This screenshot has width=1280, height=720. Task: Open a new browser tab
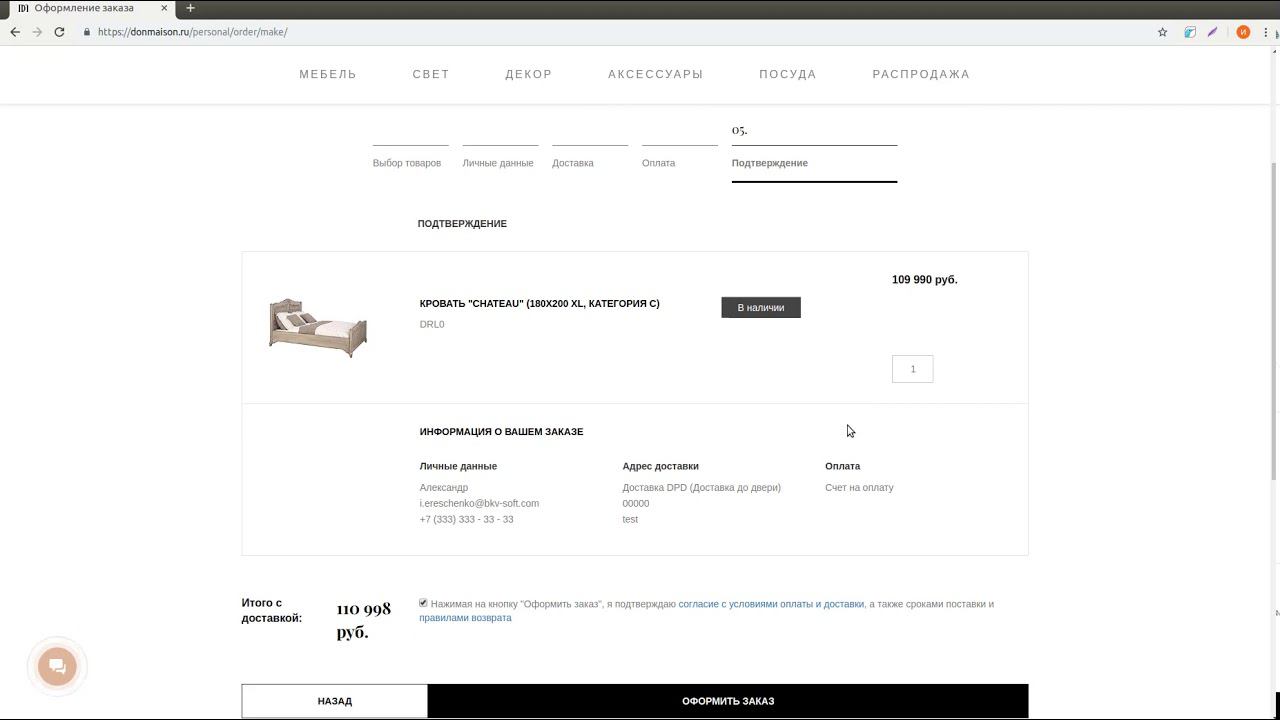point(190,8)
